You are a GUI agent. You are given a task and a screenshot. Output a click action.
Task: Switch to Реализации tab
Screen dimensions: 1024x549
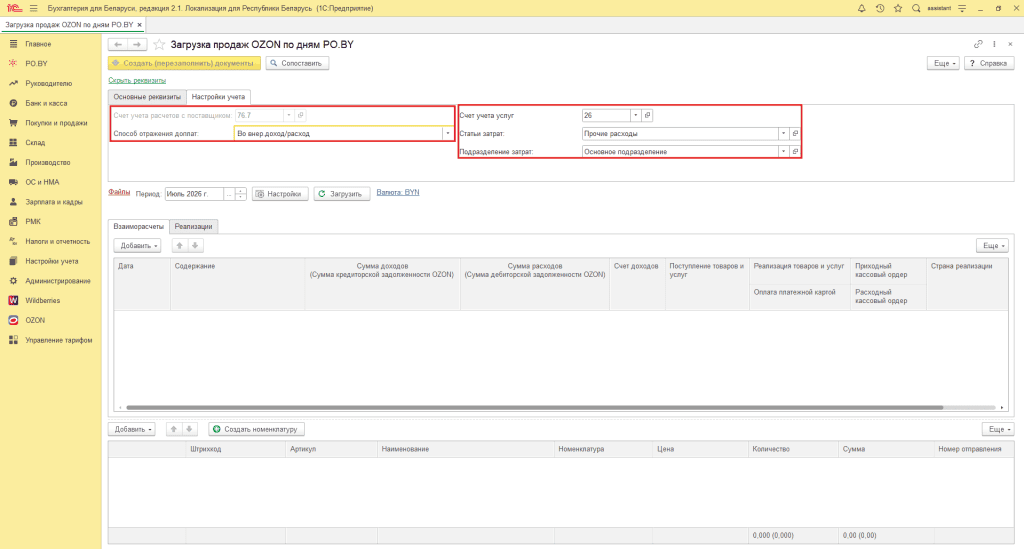pyautogui.click(x=193, y=227)
